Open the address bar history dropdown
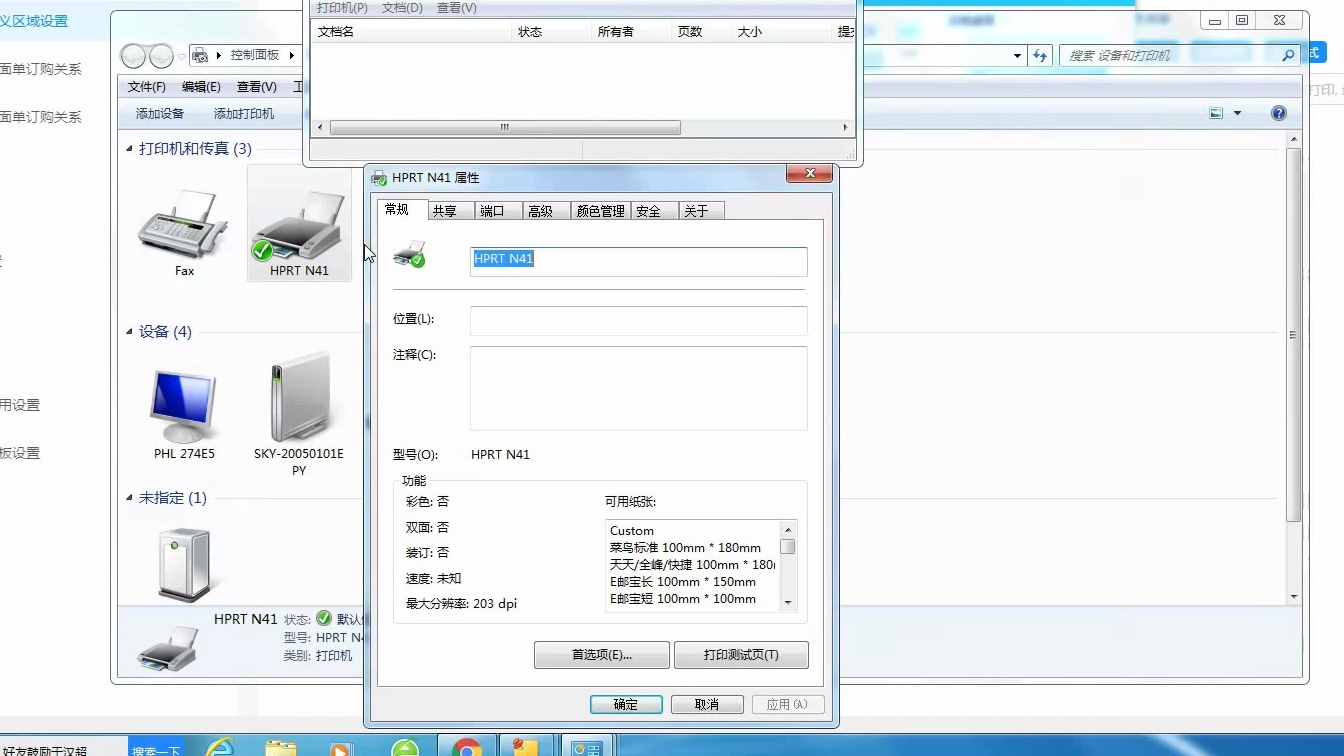Viewport: 1344px width, 756px height. tap(1017, 56)
